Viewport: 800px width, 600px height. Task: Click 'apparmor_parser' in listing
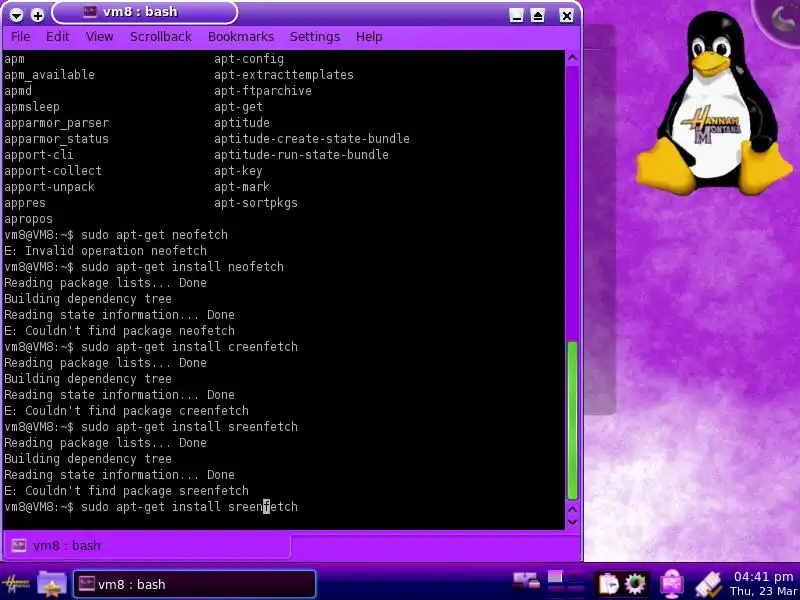57,123
